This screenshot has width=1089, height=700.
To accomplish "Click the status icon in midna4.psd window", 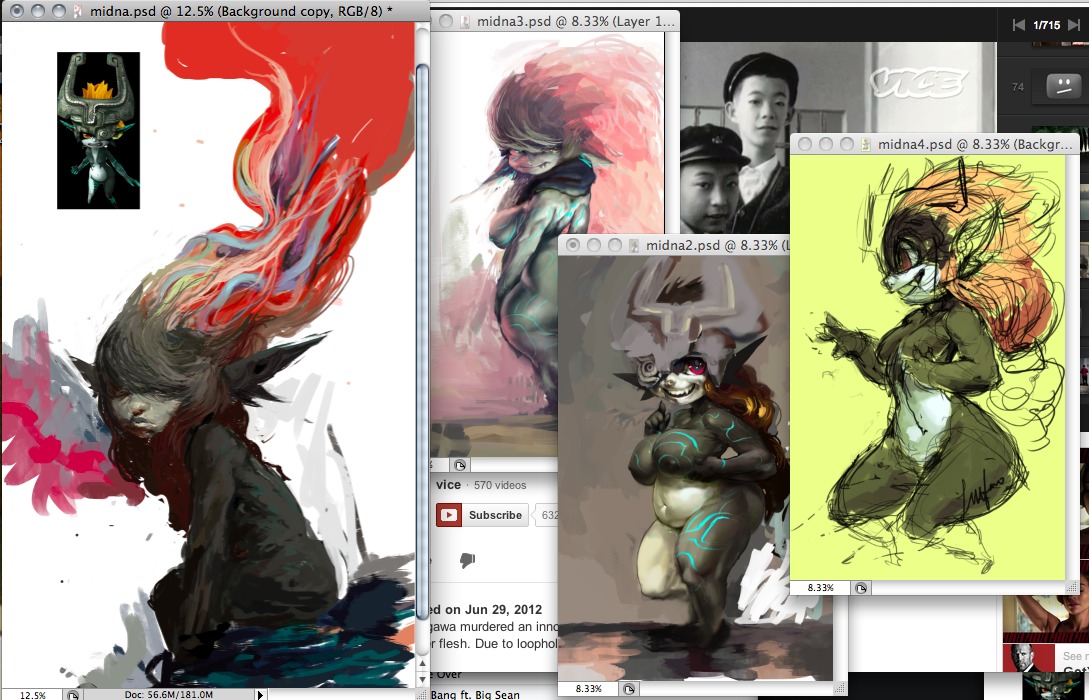I will 861,588.
